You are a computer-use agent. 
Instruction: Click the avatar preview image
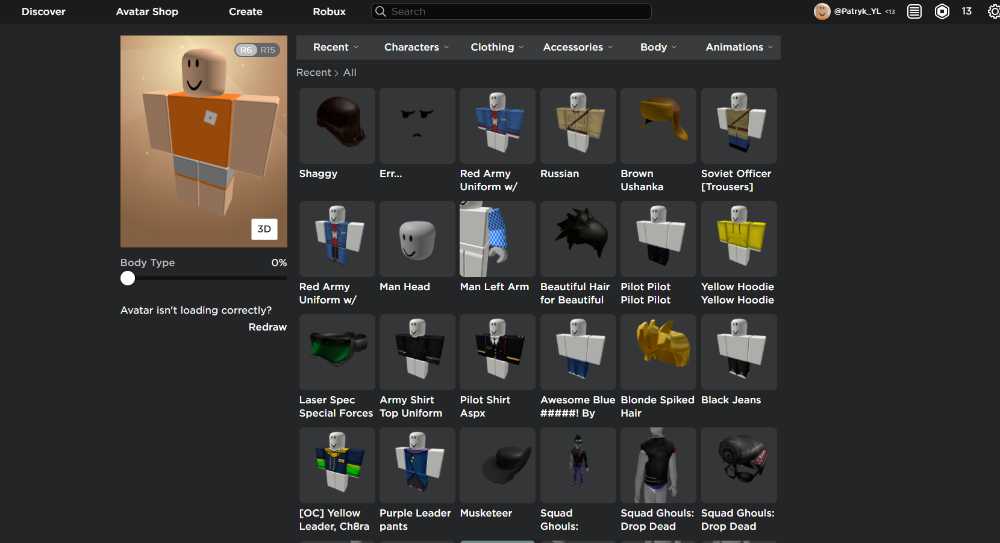tap(203, 141)
